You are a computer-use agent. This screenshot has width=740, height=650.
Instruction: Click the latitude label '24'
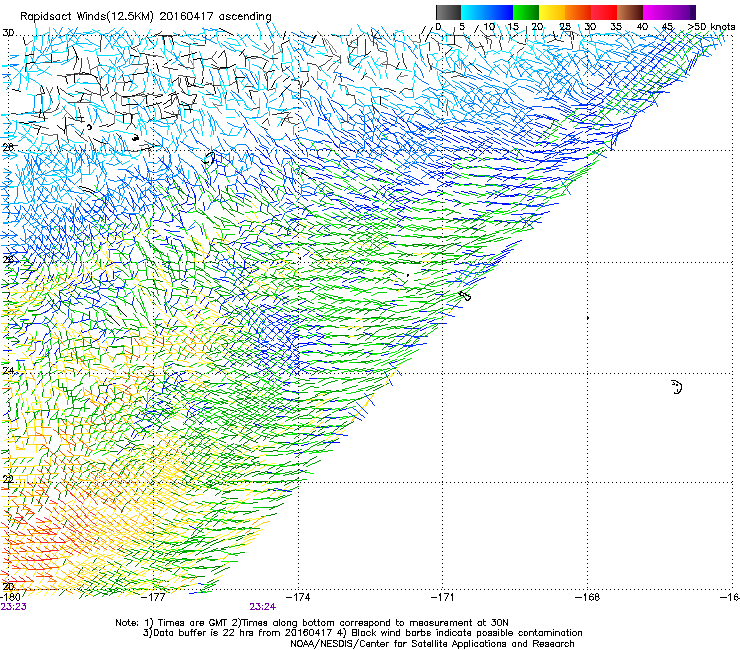[8, 370]
